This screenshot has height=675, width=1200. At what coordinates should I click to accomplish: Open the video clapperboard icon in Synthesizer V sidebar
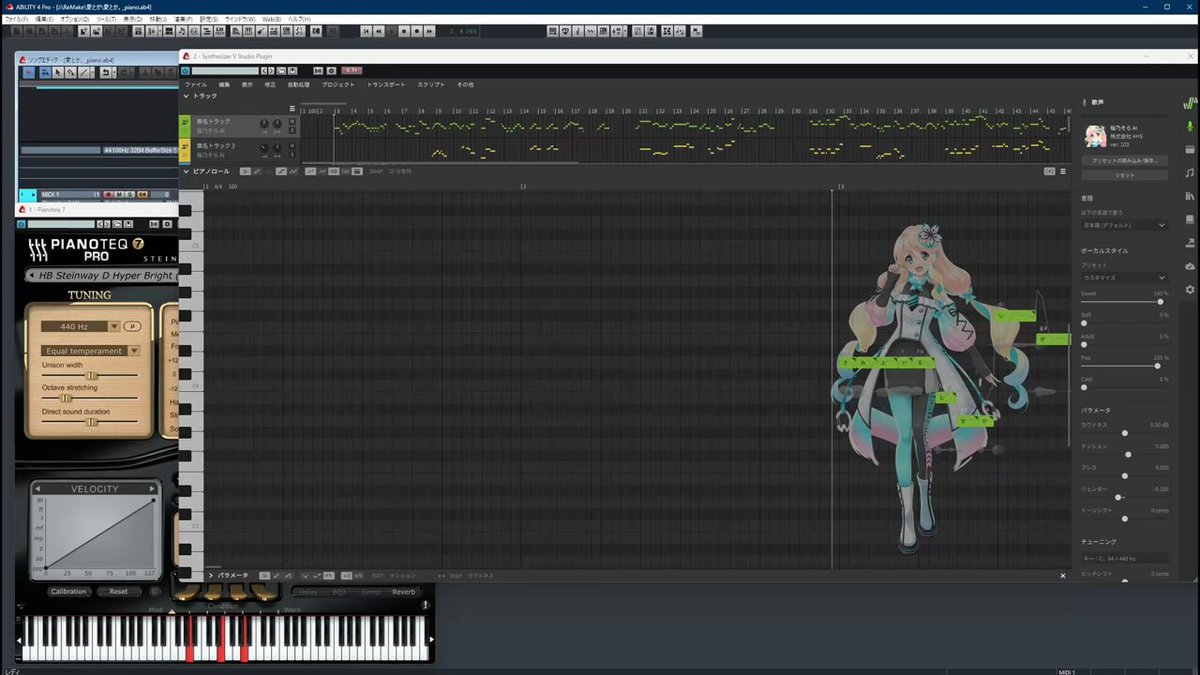click(x=1189, y=149)
